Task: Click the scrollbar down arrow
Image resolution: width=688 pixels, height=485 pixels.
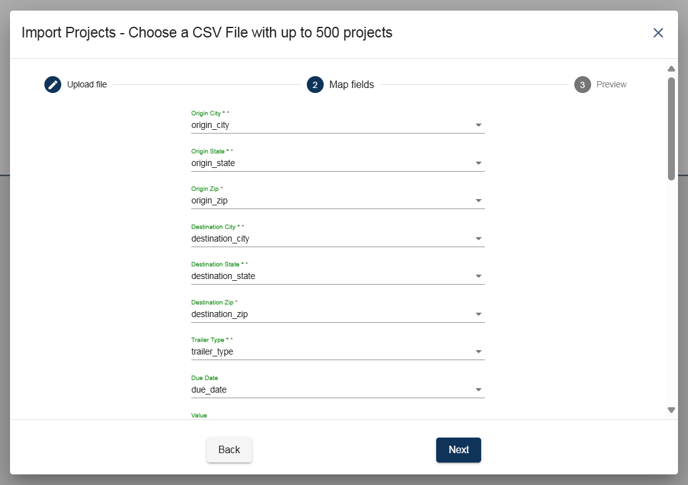Action: 671,410
